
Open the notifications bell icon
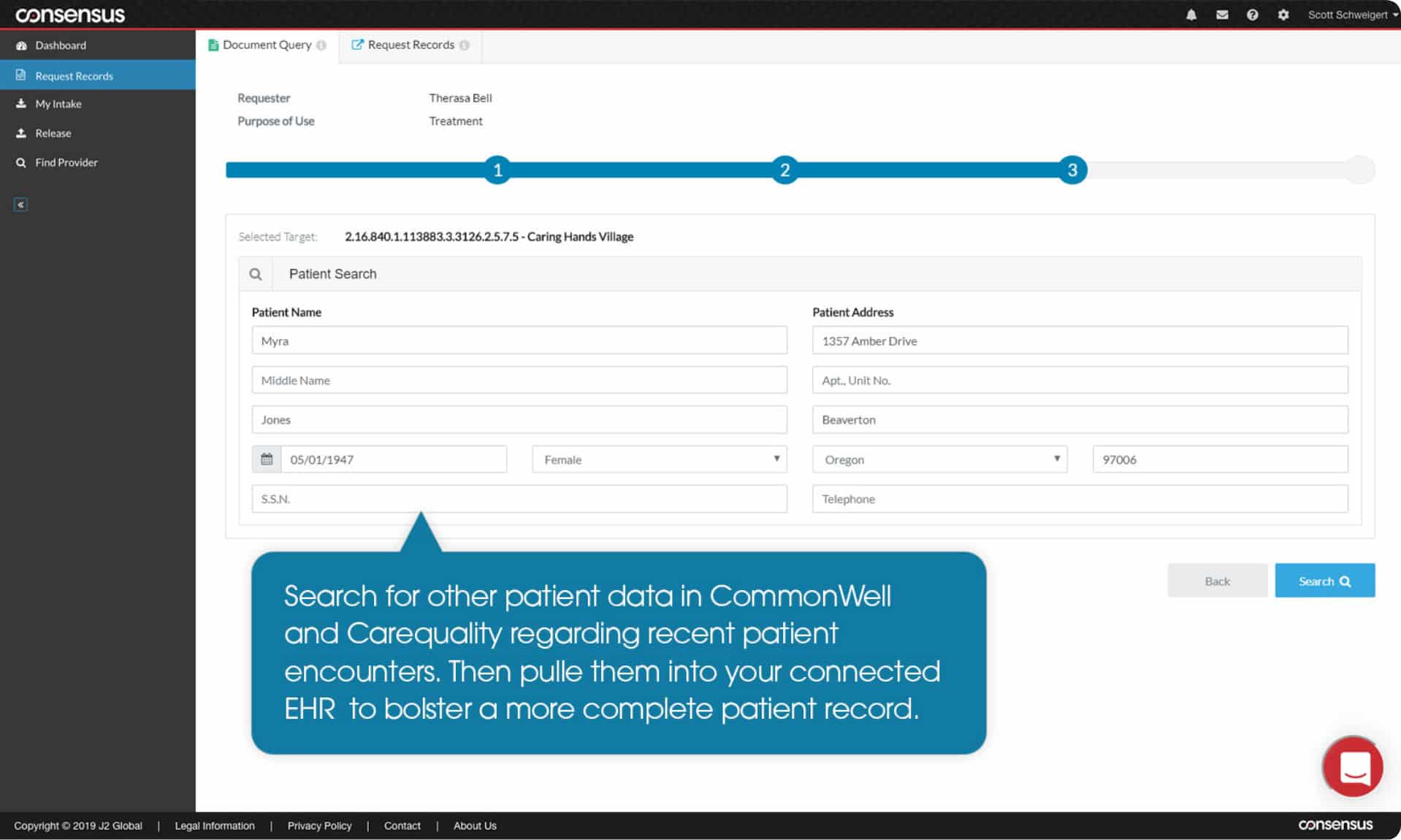point(1191,15)
